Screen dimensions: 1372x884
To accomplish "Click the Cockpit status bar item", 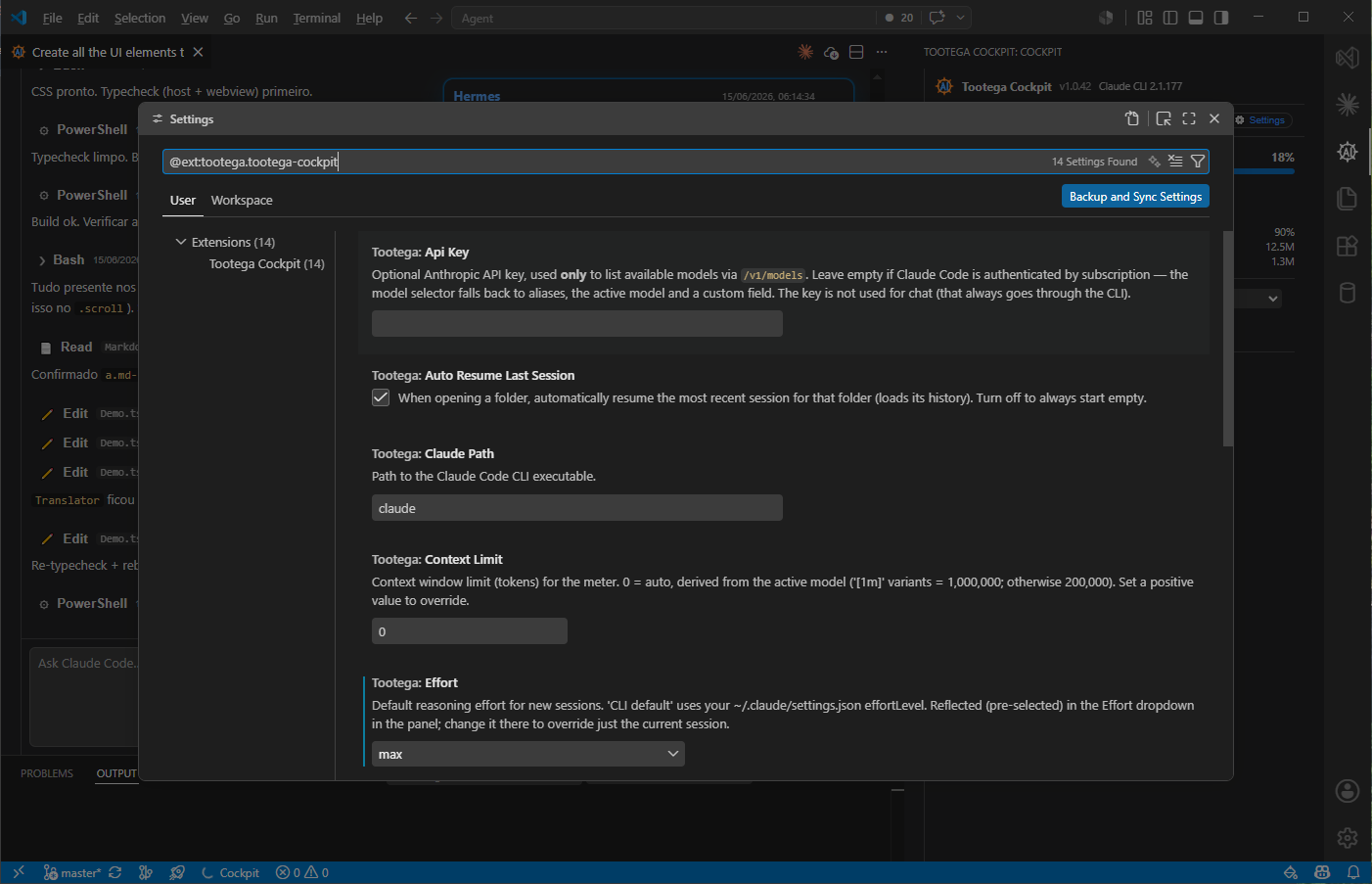I will (231, 873).
